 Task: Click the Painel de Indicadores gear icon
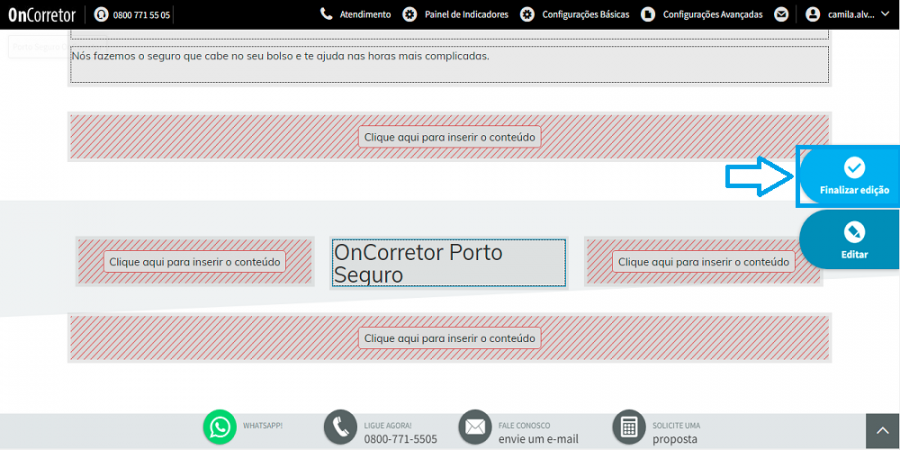click(410, 14)
